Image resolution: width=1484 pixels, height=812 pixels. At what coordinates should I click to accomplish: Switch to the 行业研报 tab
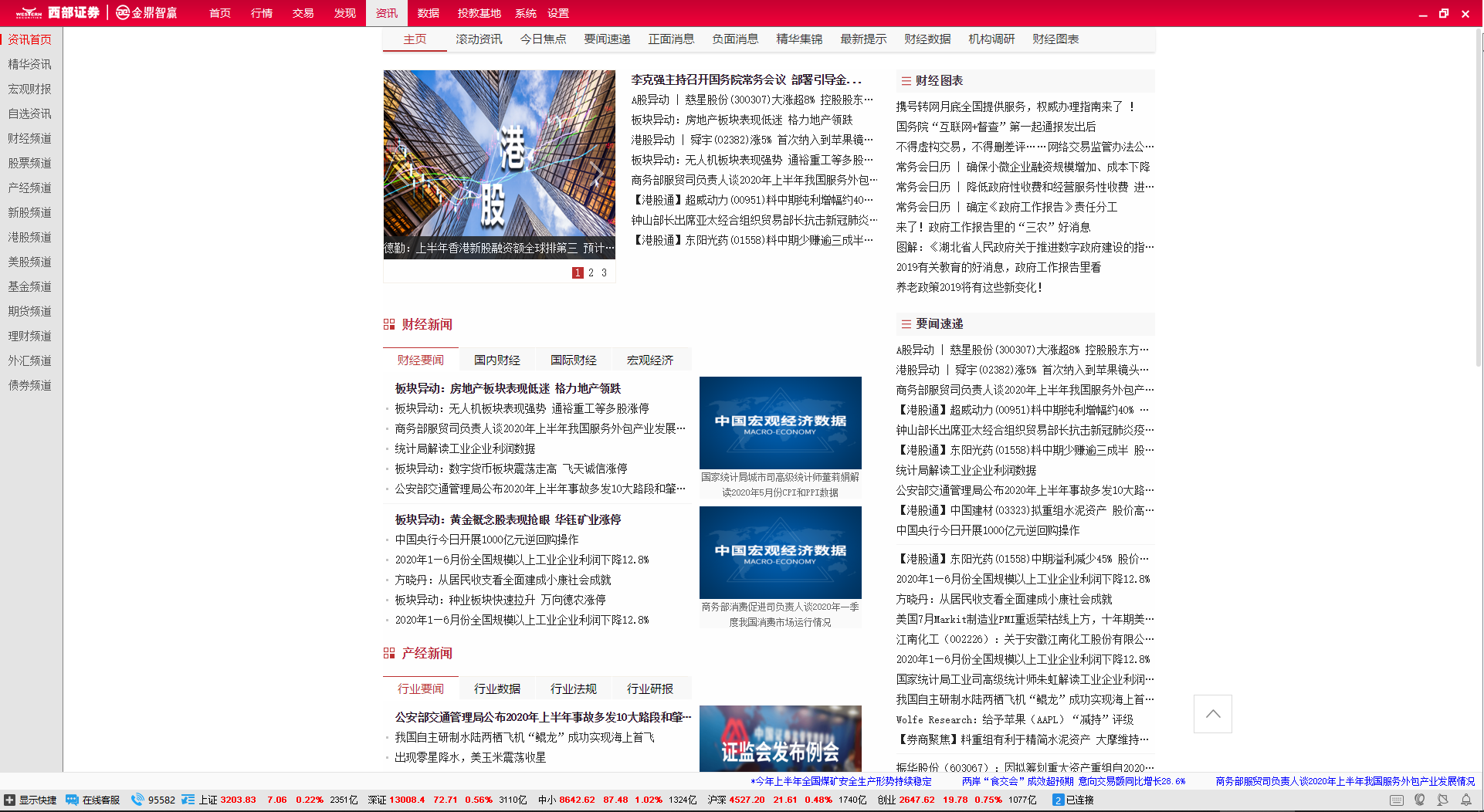pyautogui.click(x=650, y=688)
